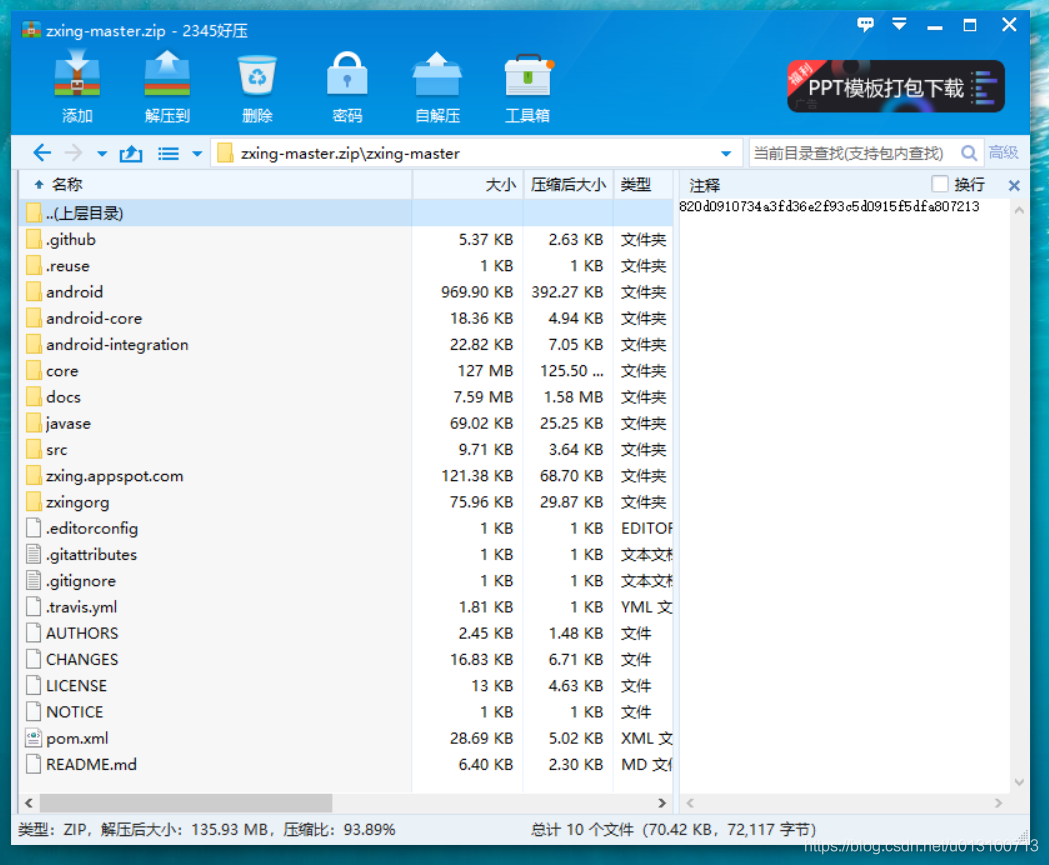The image size is (1049, 865).
Task: Open the title bar menu triangle
Action: click(899, 25)
